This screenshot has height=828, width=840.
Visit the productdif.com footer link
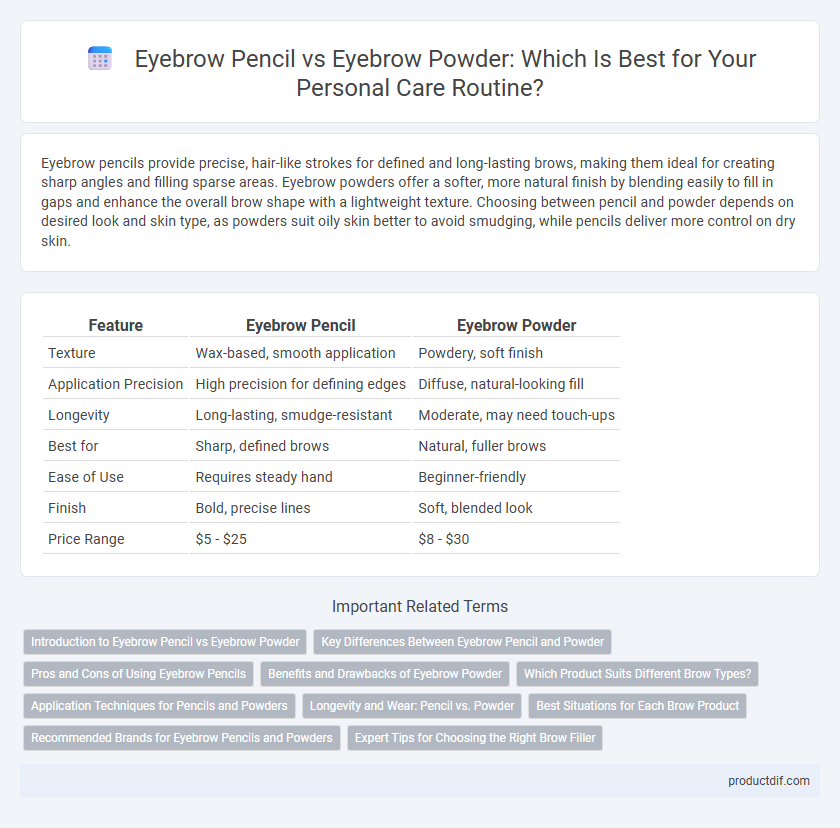pos(769,781)
